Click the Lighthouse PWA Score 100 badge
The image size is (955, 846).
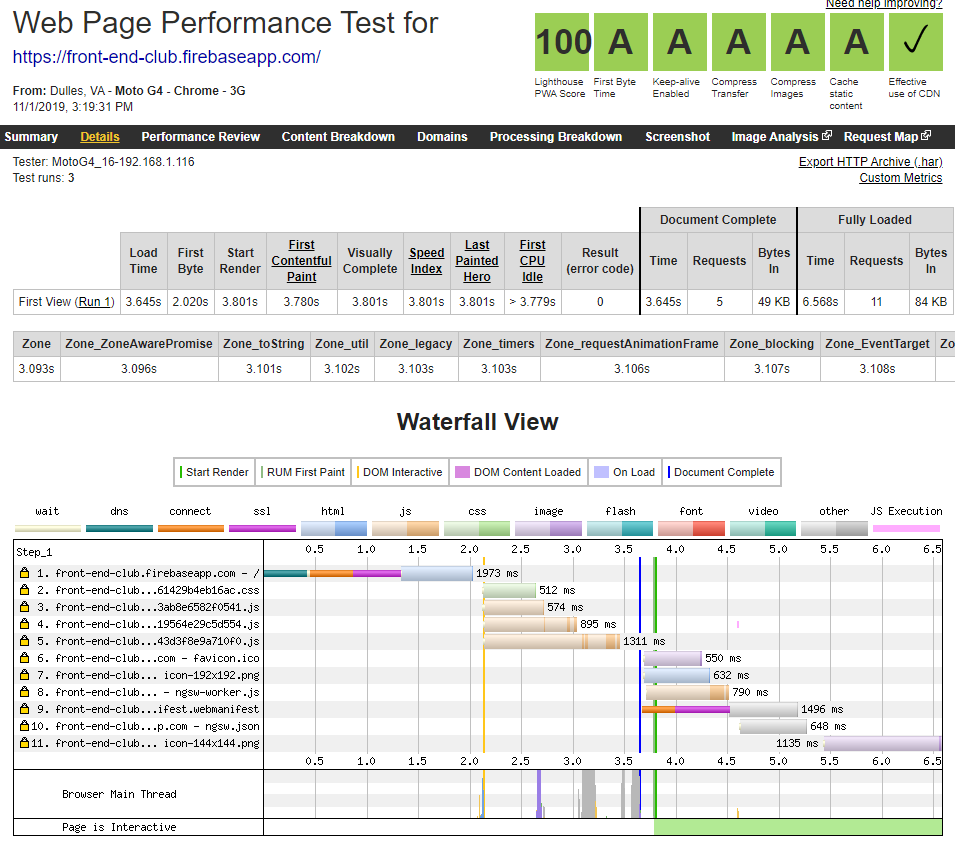[x=562, y=42]
